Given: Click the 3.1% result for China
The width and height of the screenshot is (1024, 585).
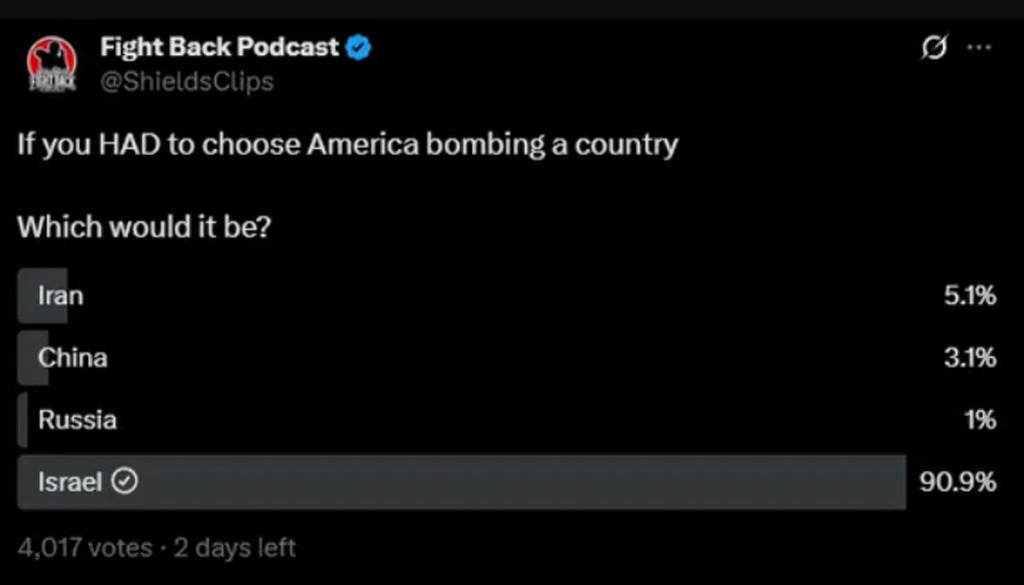Looking at the screenshot, I should pos(969,358).
